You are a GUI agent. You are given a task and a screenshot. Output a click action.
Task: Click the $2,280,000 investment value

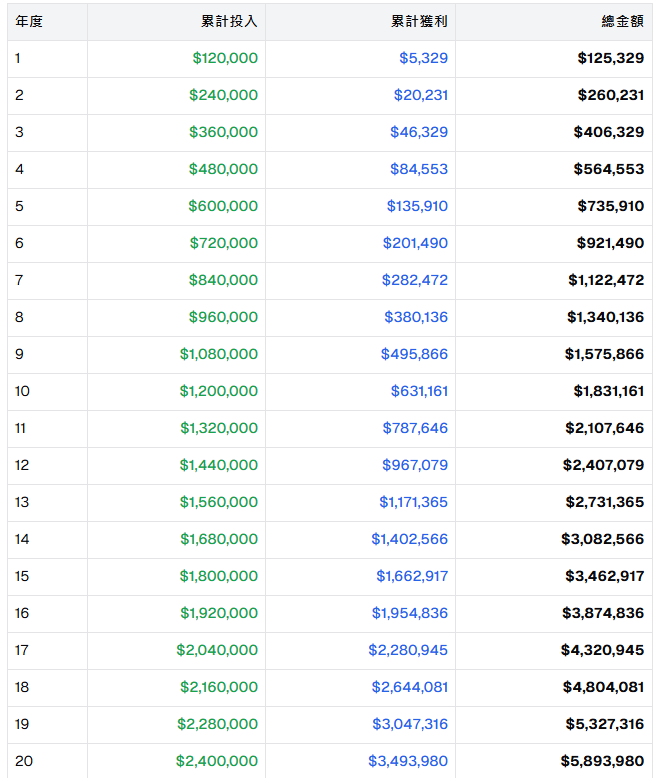coord(217,724)
